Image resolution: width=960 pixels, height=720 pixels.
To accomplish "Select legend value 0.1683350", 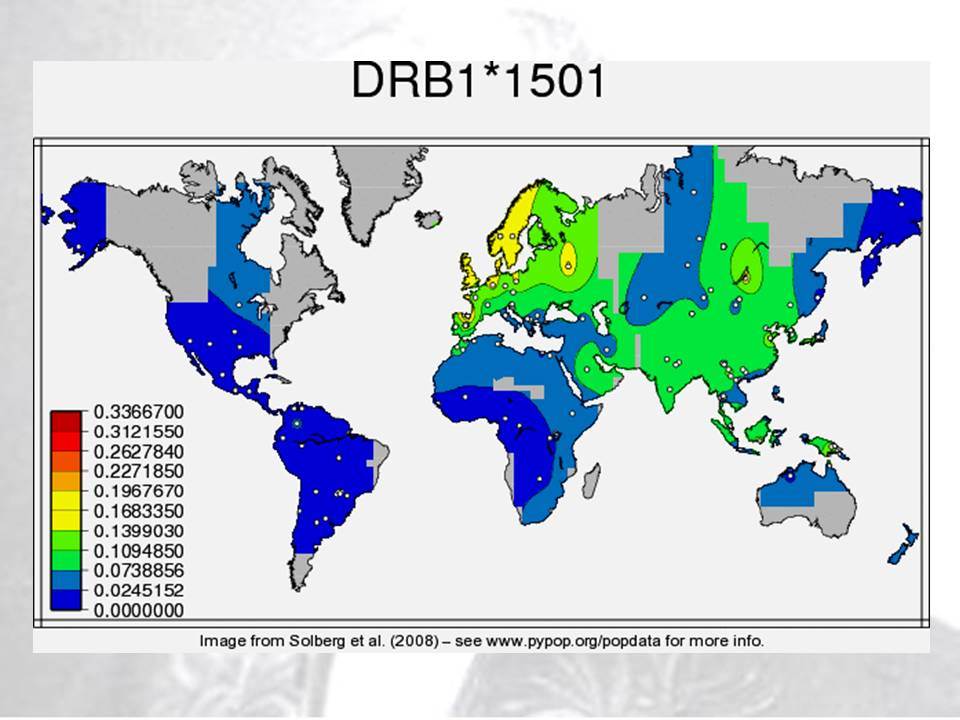I will tap(138, 511).
